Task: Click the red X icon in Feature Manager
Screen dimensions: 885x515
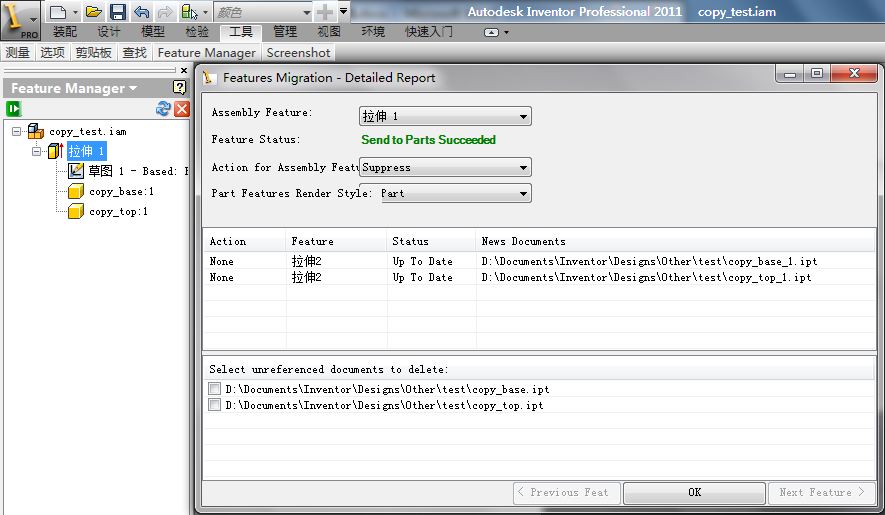Action: [x=182, y=108]
